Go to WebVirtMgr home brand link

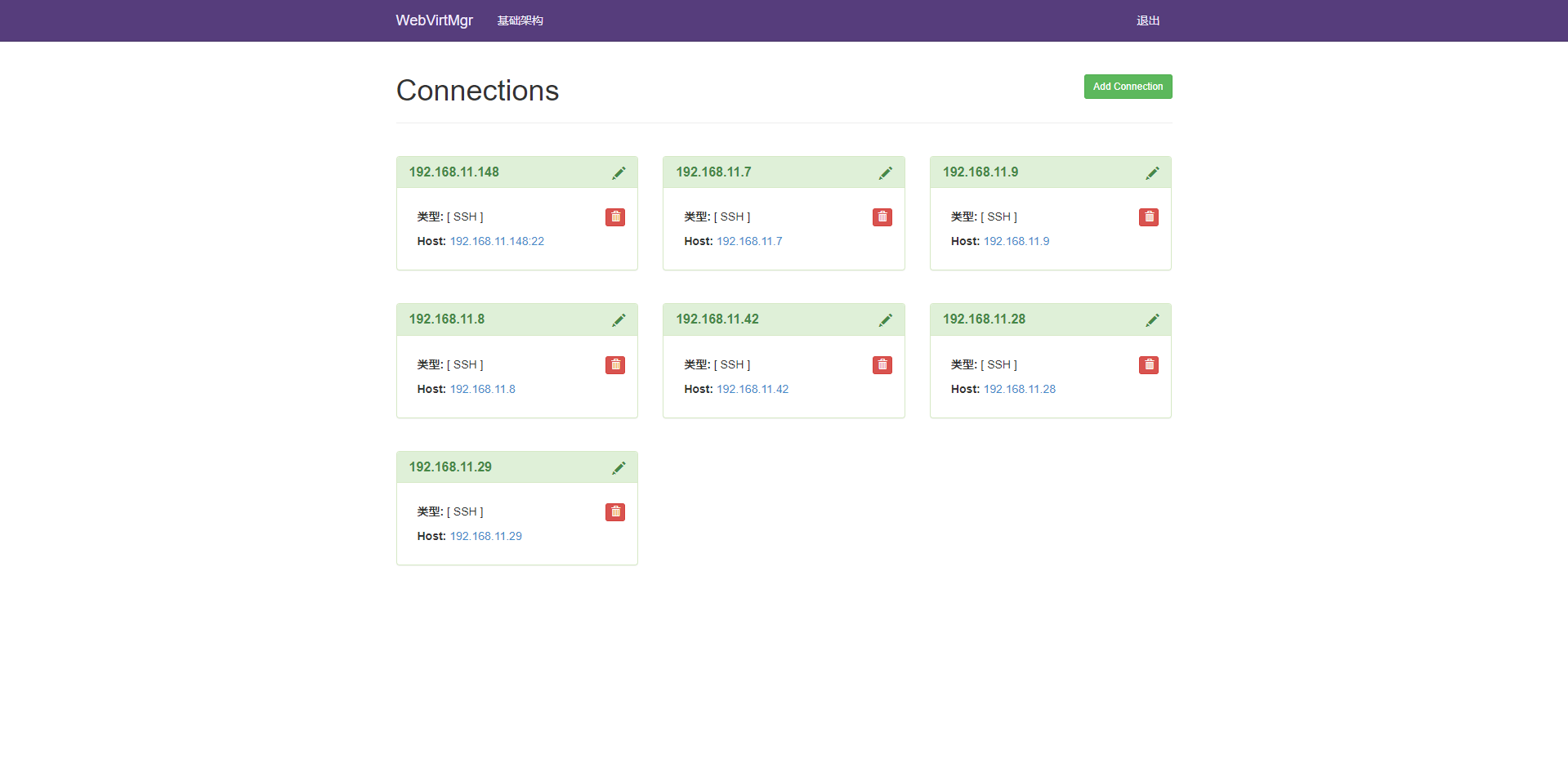(x=434, y=20)
